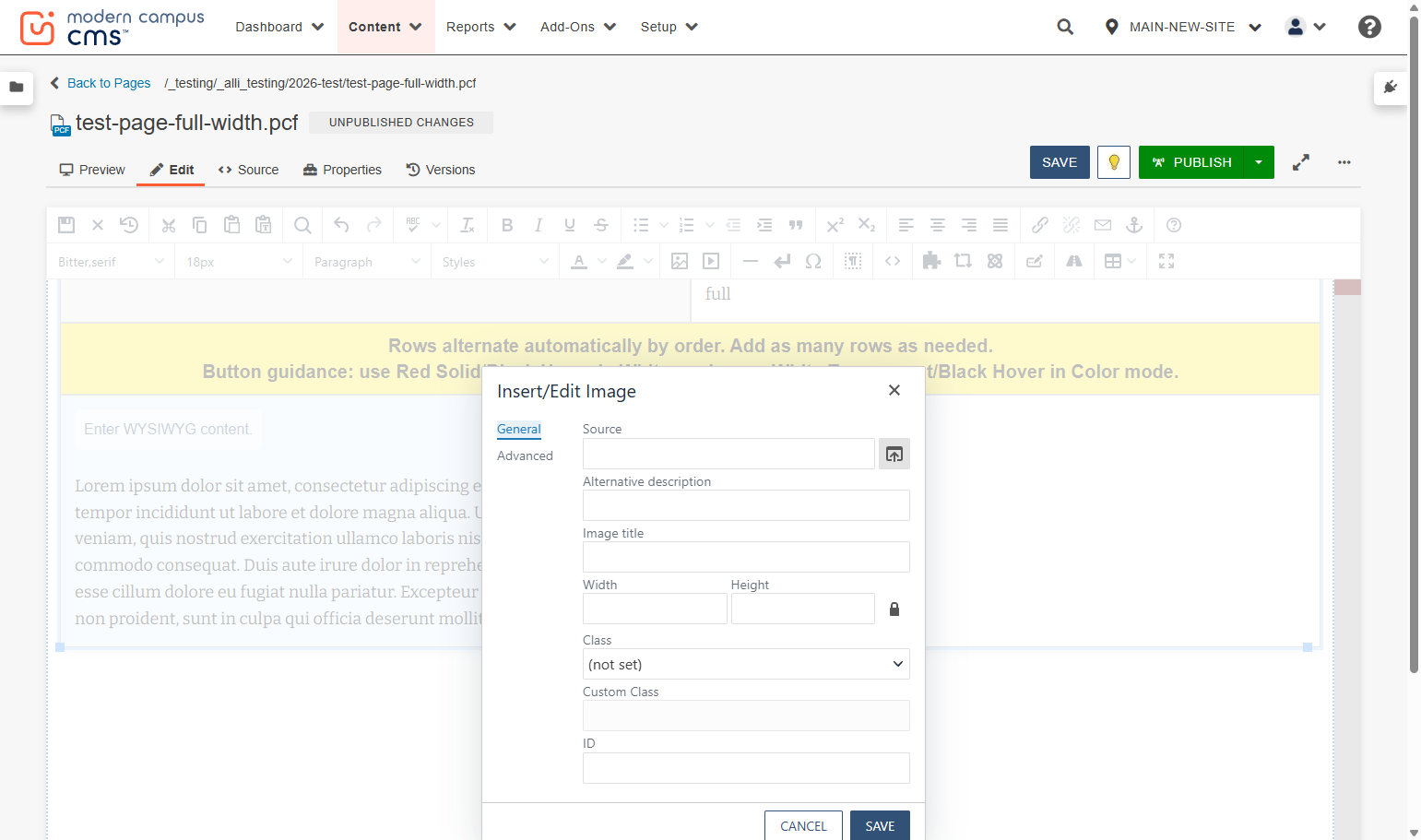Screen dimensions: 1421x840
Task: Open the Versions tab
Action: [441, 170]
